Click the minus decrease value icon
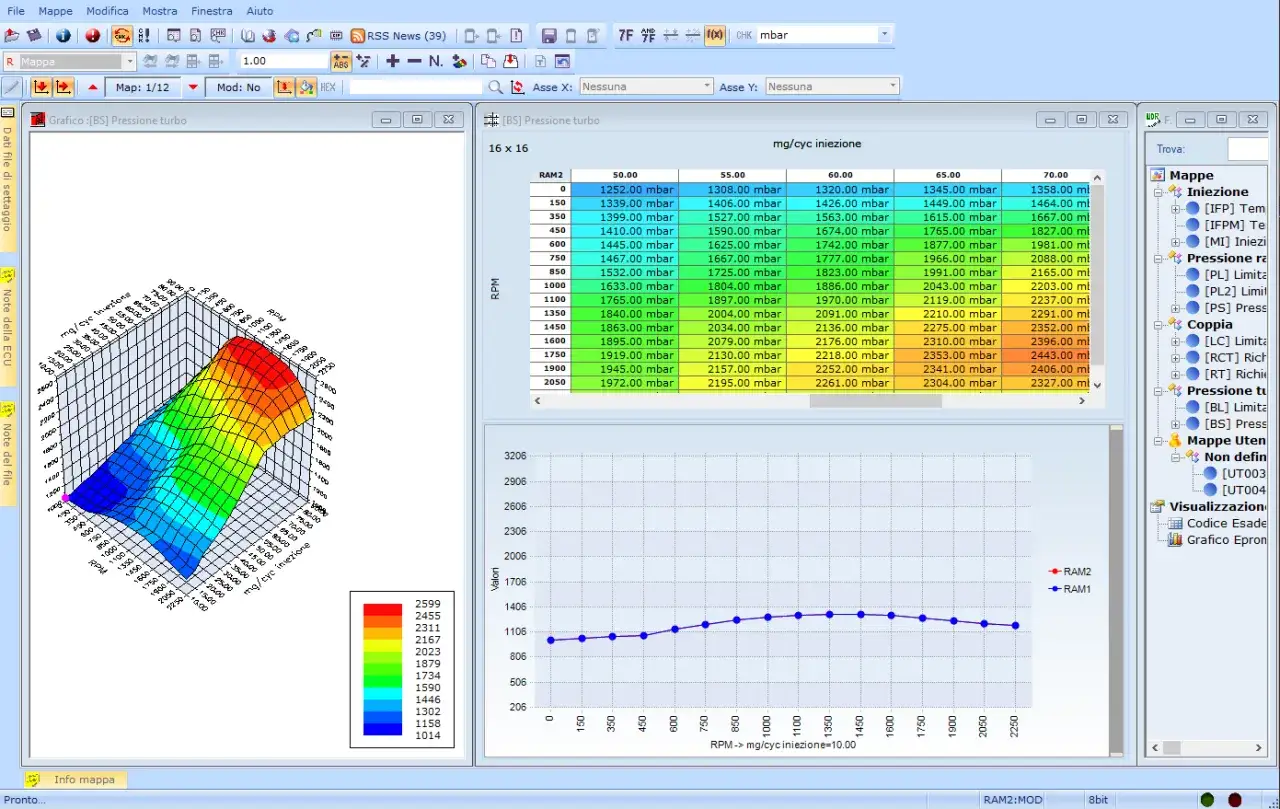This screenshot has height=809, width=1280. [414, 61]
